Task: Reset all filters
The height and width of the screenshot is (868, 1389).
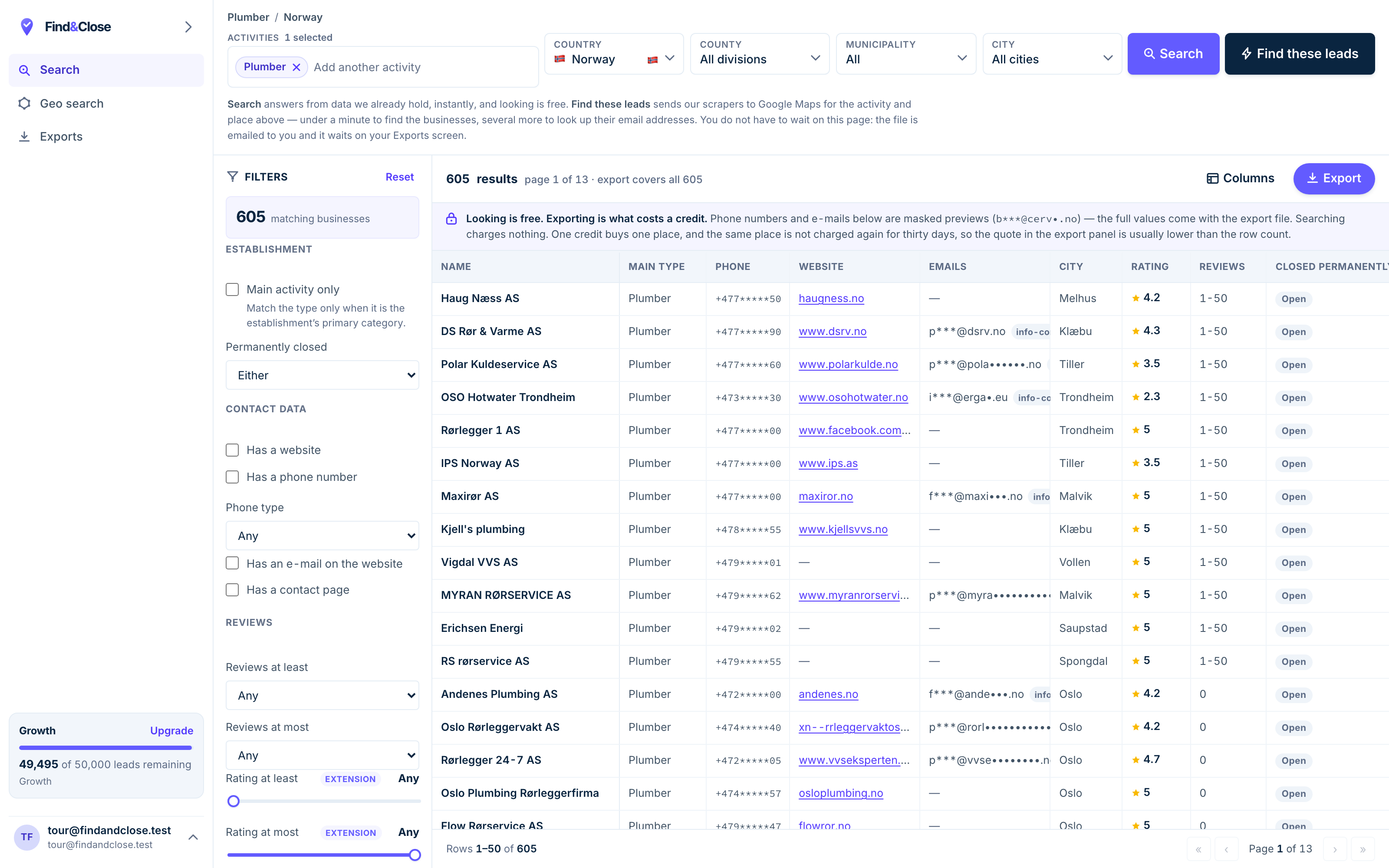Action: [399, 177]
